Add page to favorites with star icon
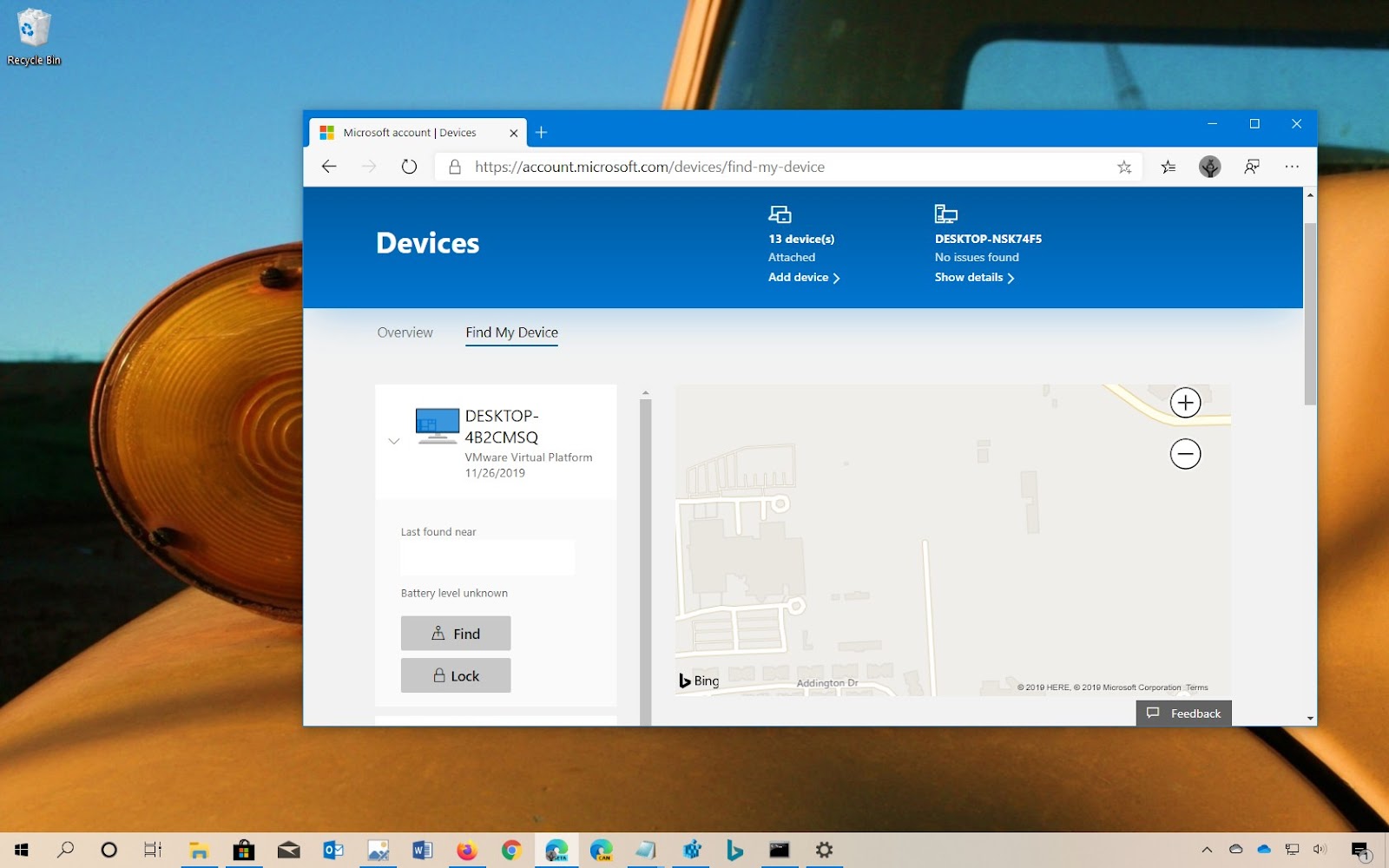This screenshot has width=1389, height=868. [1124, 167]
